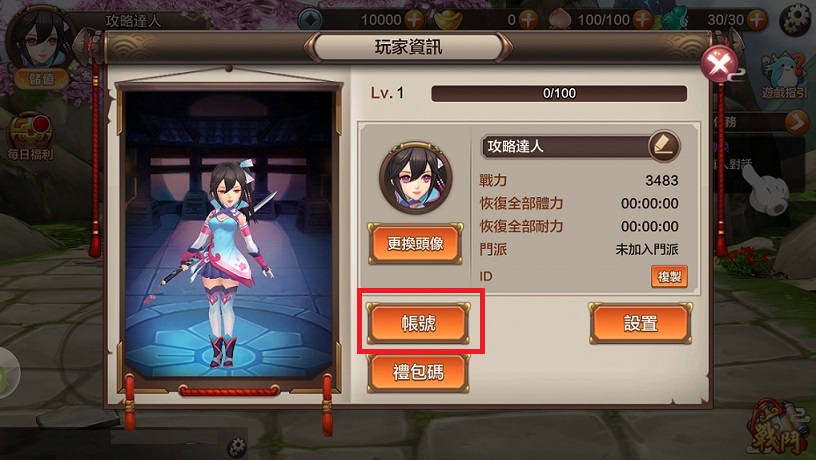Click the 0/100 experience progress bar

(559, 93)
